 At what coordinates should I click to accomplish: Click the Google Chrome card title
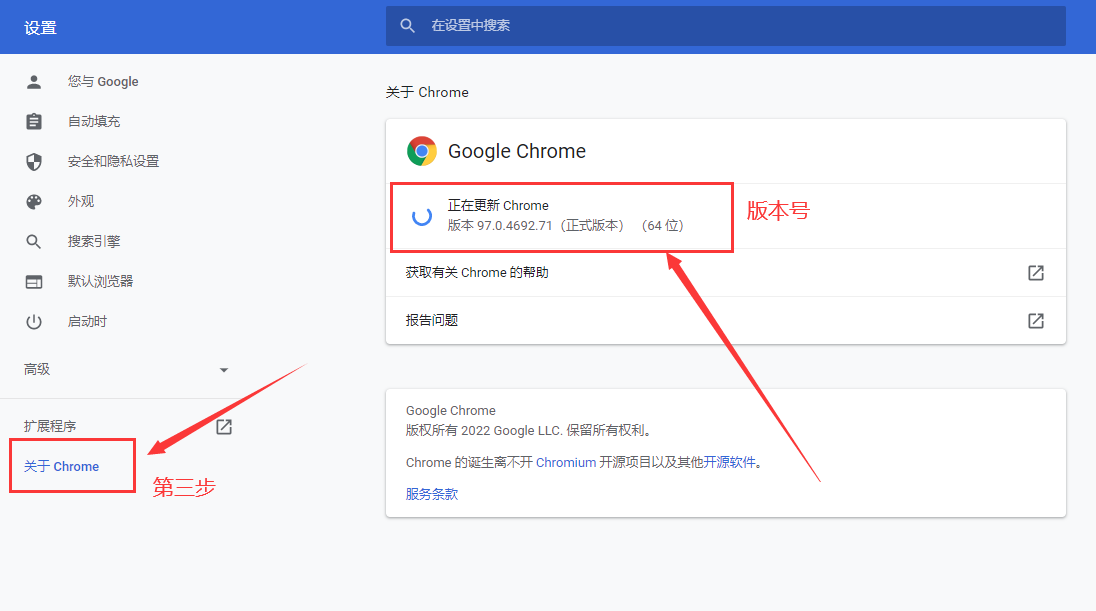tap(517, 151)
